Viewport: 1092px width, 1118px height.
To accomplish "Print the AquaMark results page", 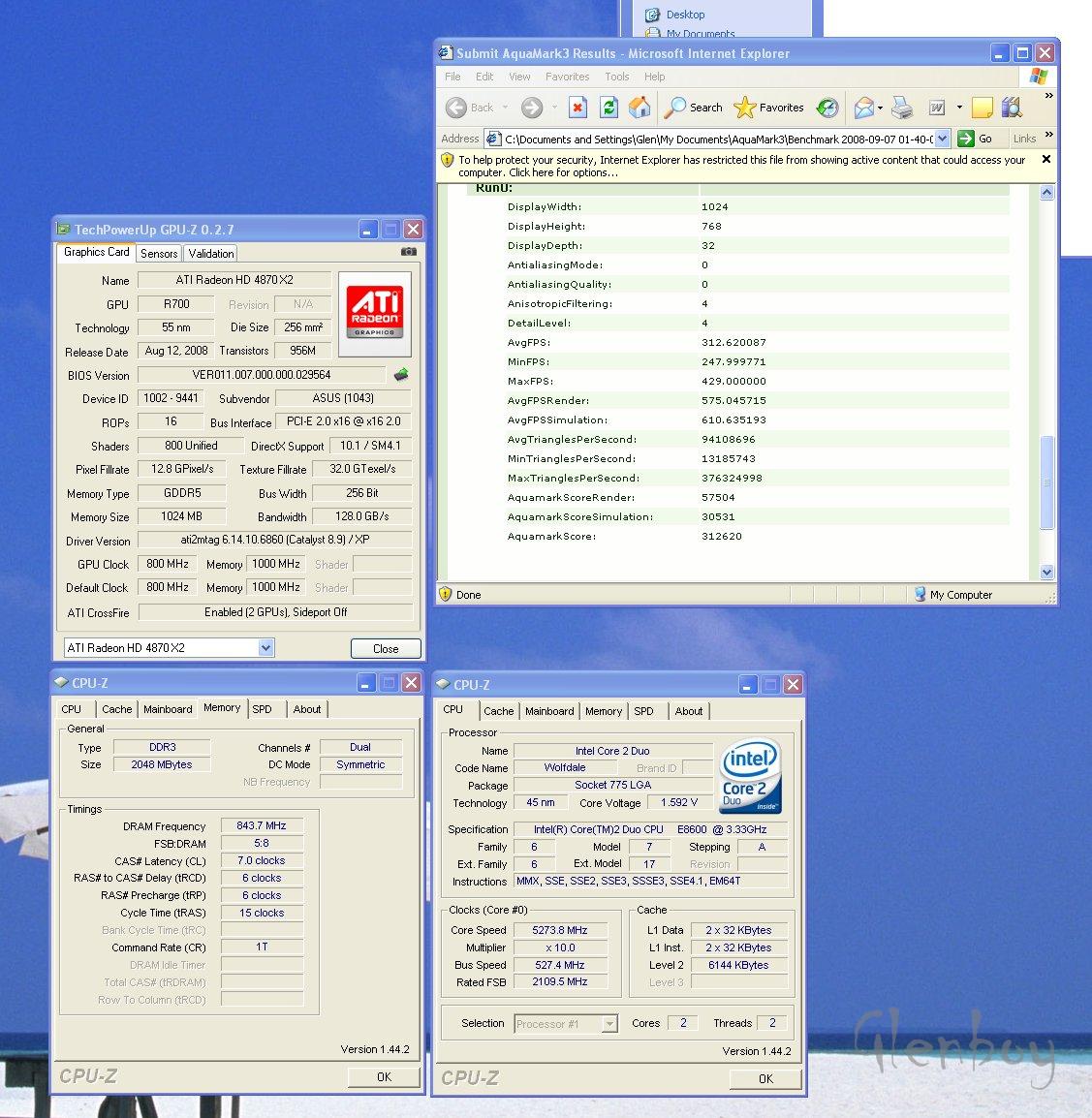I will pyautogui.click(x=901, y=108).
